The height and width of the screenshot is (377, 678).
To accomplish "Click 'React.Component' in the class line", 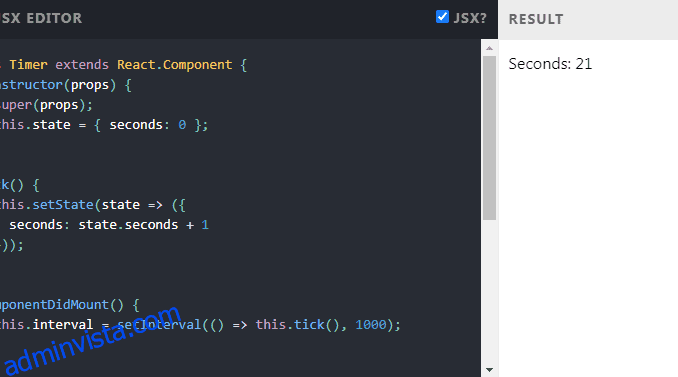I will [175, 65].
